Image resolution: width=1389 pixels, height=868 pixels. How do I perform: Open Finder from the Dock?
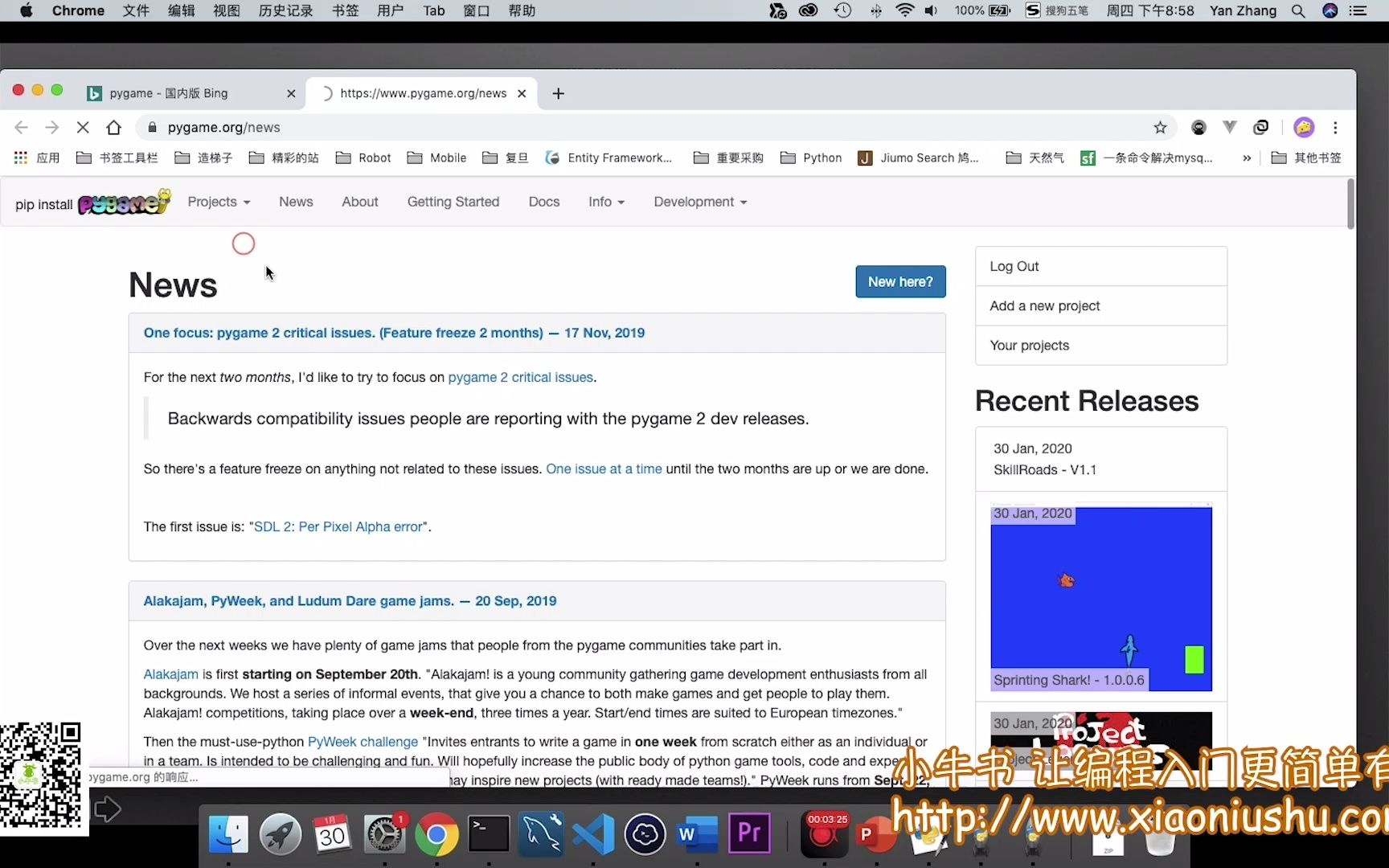click(228, 834)
